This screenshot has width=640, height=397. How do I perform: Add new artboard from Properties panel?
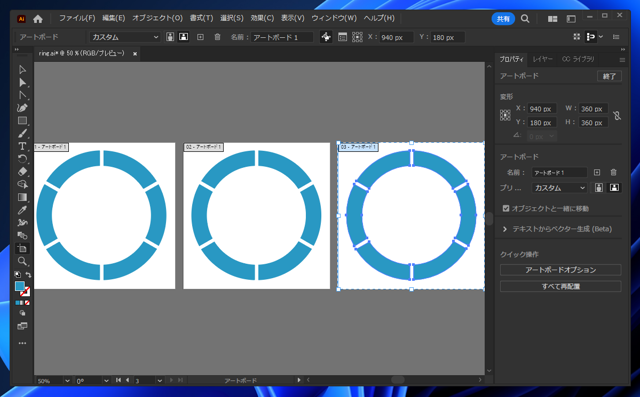pyautogui.click(x=597, y=173)
